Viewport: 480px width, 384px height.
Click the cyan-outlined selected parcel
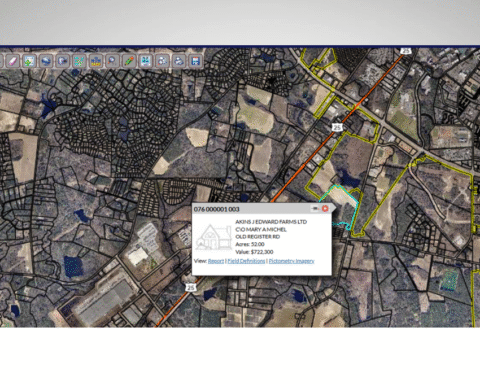point(343,197)
